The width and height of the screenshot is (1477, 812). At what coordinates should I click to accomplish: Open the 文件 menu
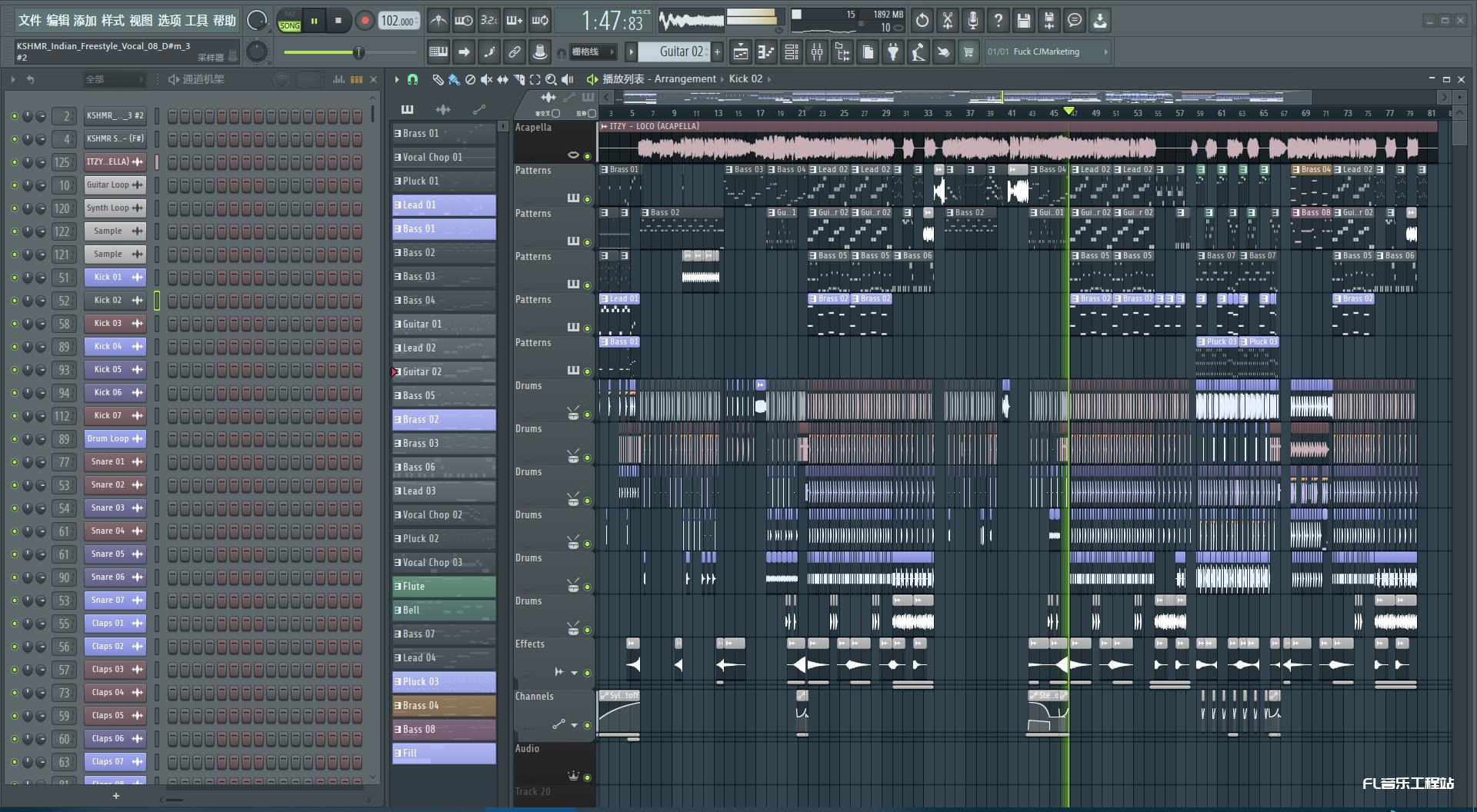[29, 21]
